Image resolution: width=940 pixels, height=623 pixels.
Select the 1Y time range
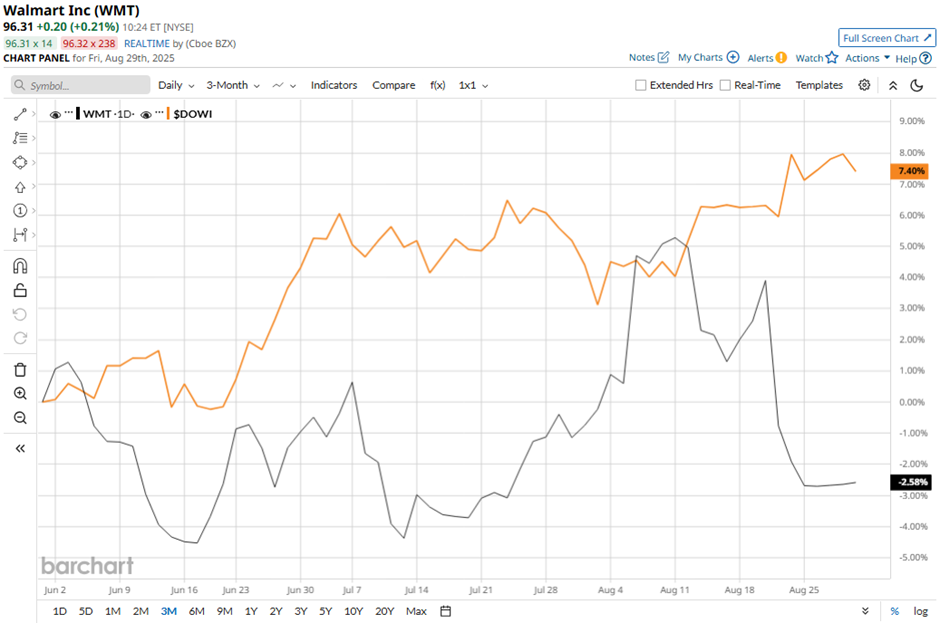(251, 611)
